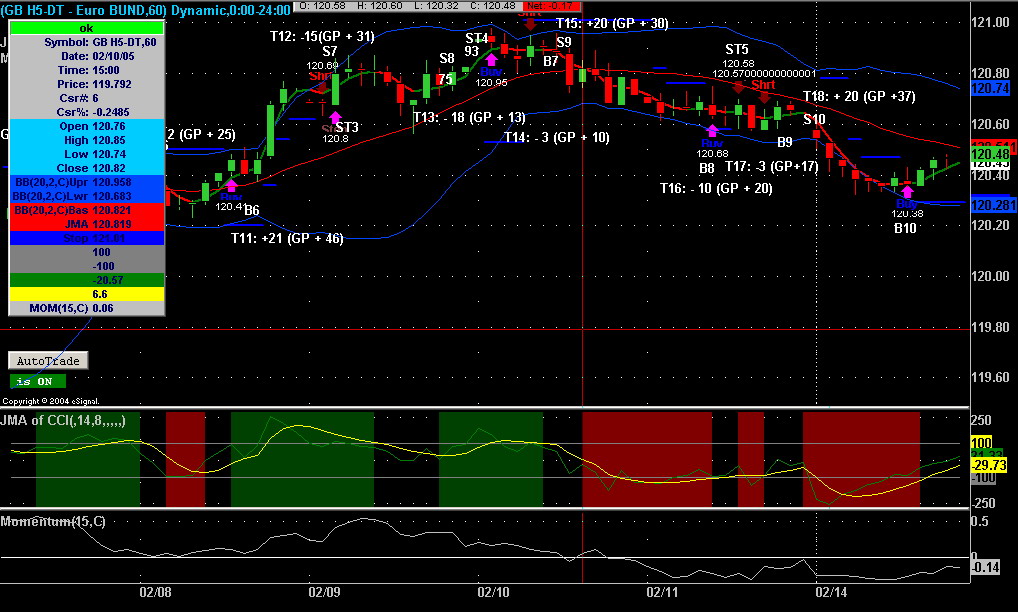Click the ST5 label above 120.58

click(x=737, y=49)
